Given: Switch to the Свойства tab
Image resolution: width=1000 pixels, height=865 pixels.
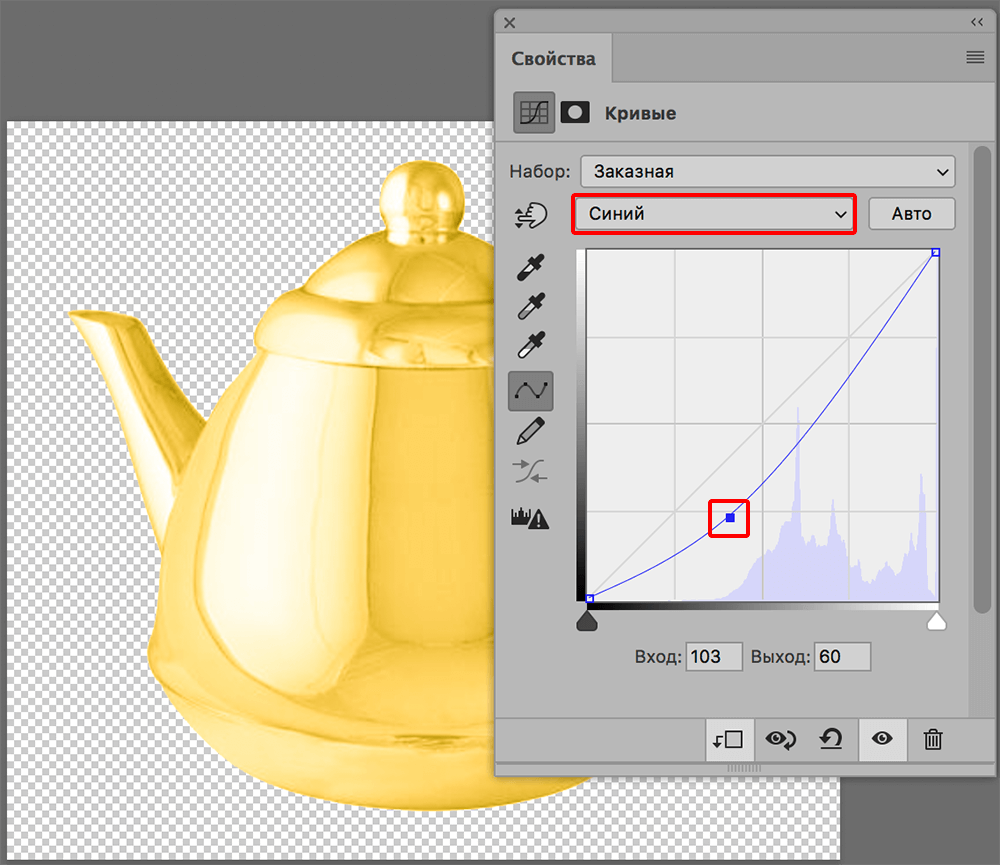Looking at the screenshot, I should (553, 59).
